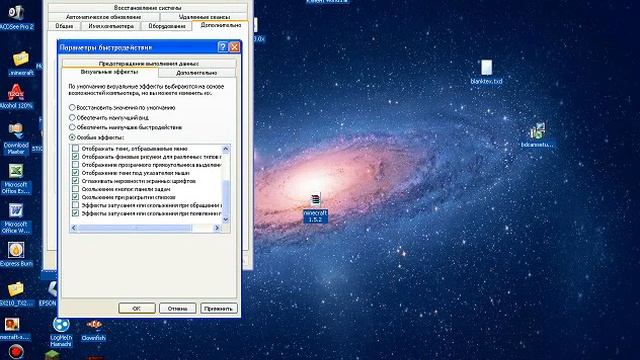The width and height of the screenshot is (640, 360).
Task: Enable 'Отображать тени, отбрасываемые меню' checkbox
Action: 76,149
